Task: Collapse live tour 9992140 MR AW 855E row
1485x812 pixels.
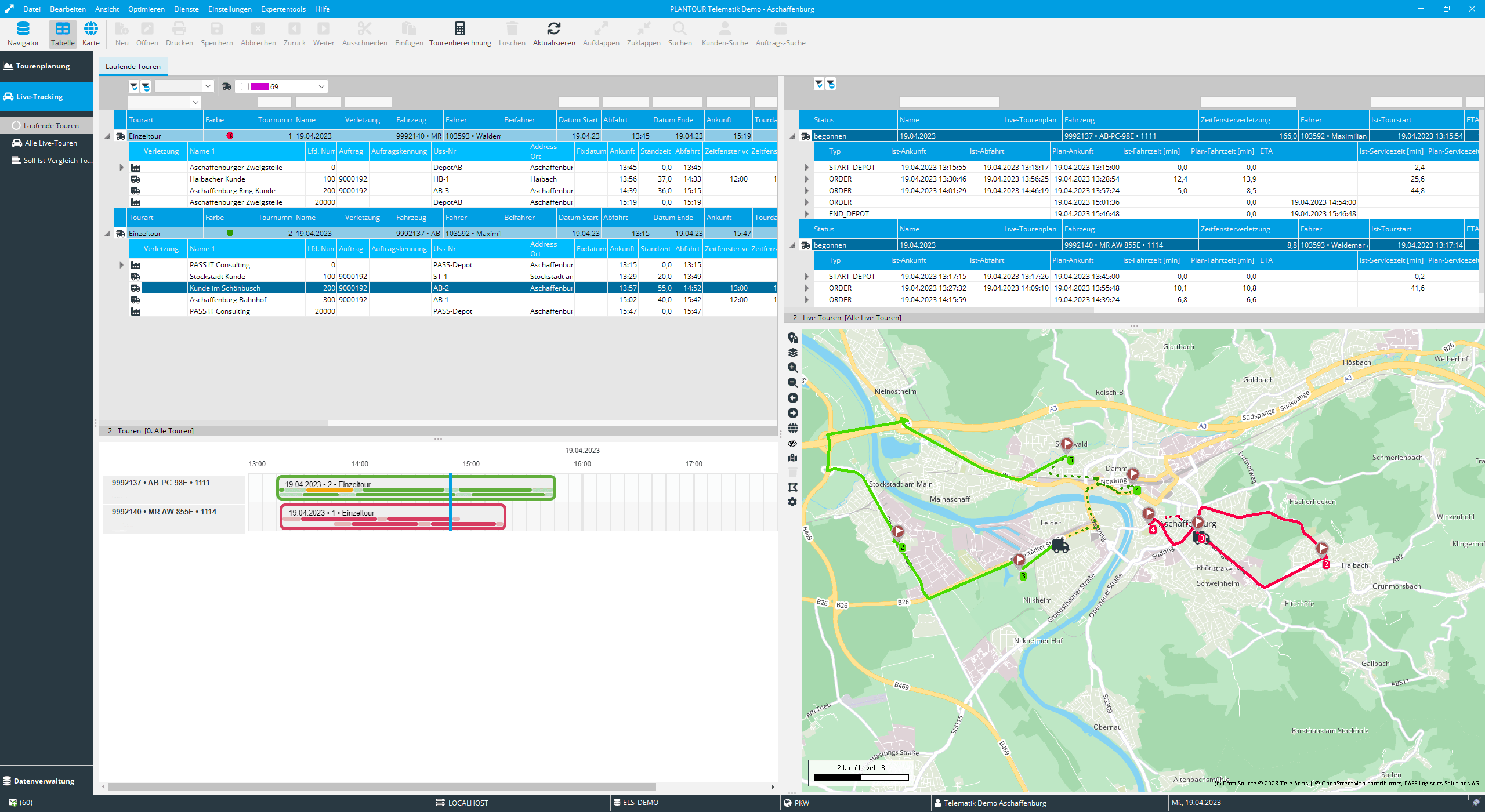Action: point(792,245)
